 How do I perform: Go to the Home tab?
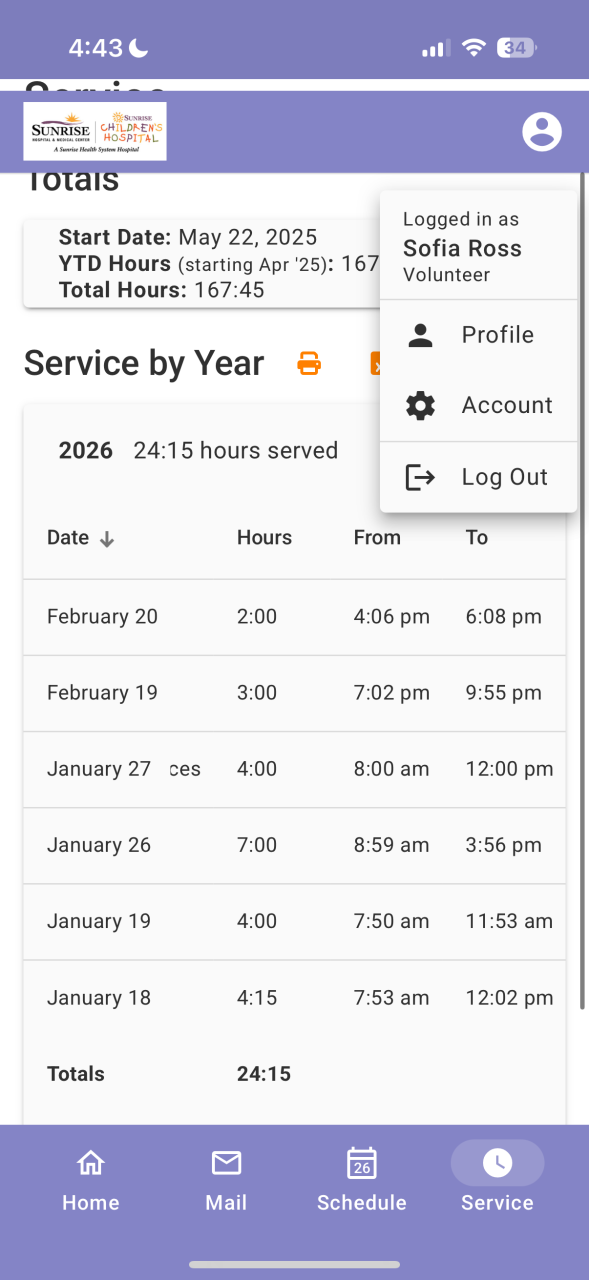tap(91, 1180)
